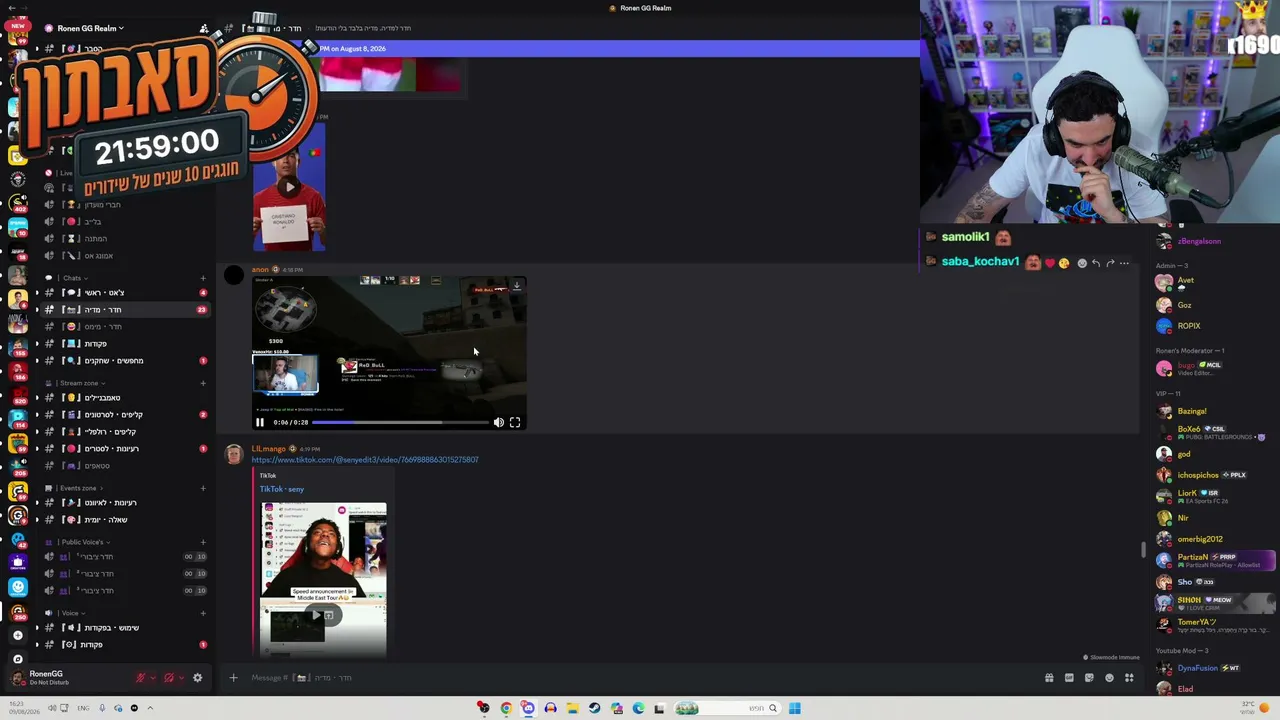The image size is (1280, 720).
Task: Create a channel in Stream zone category
Action: [x=203, y=383]
